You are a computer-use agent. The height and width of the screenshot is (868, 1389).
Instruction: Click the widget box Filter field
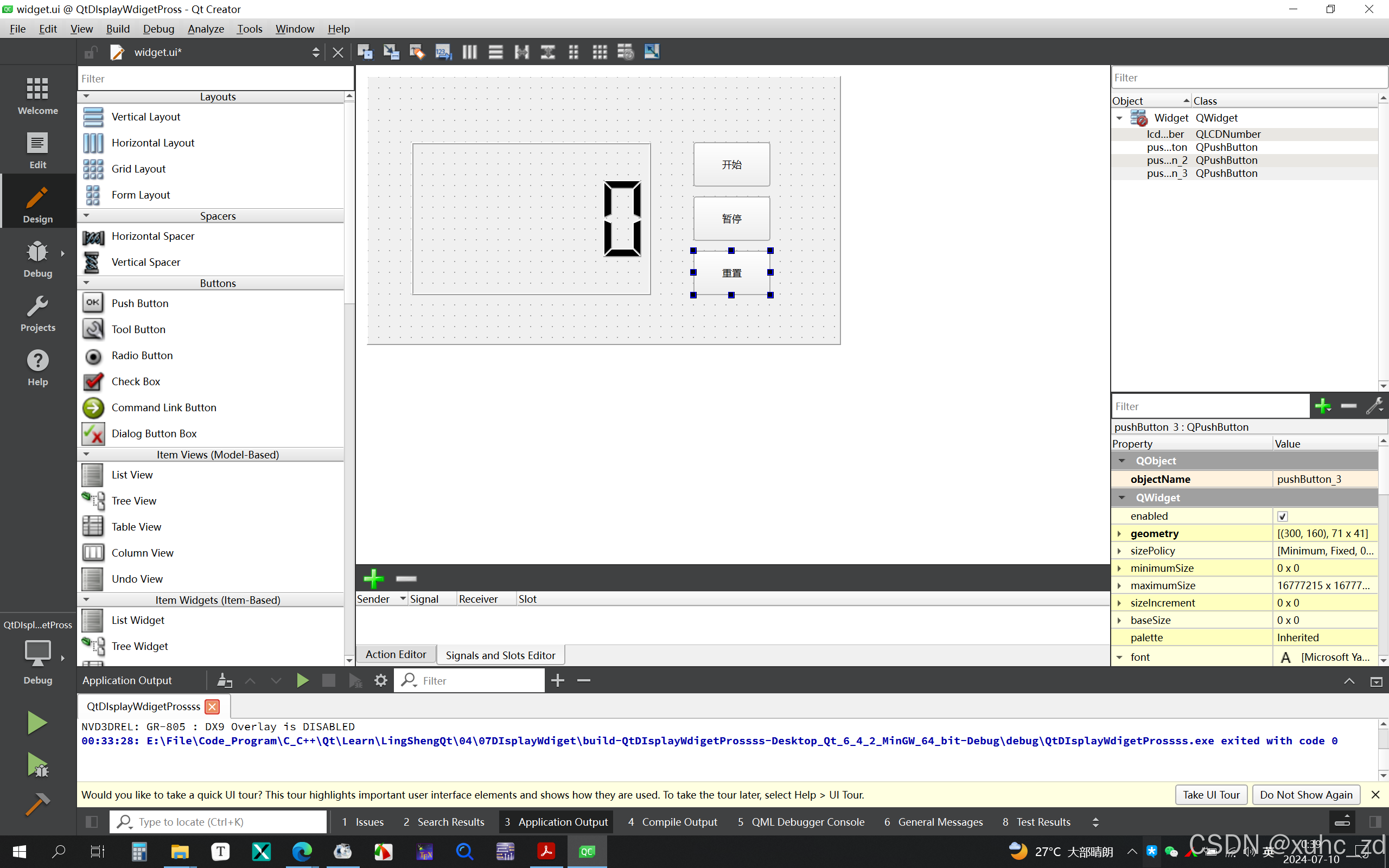tap(215, 79)
